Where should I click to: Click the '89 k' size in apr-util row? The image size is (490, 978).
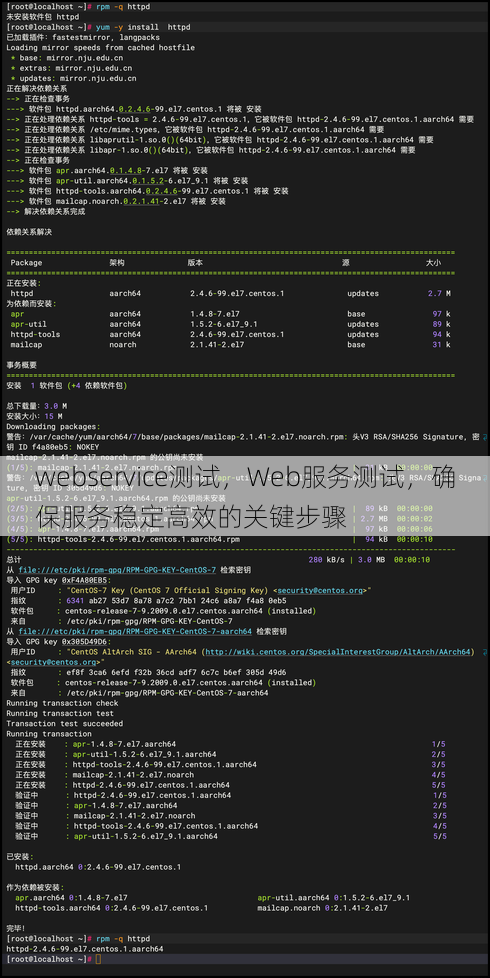click(441, 324)
